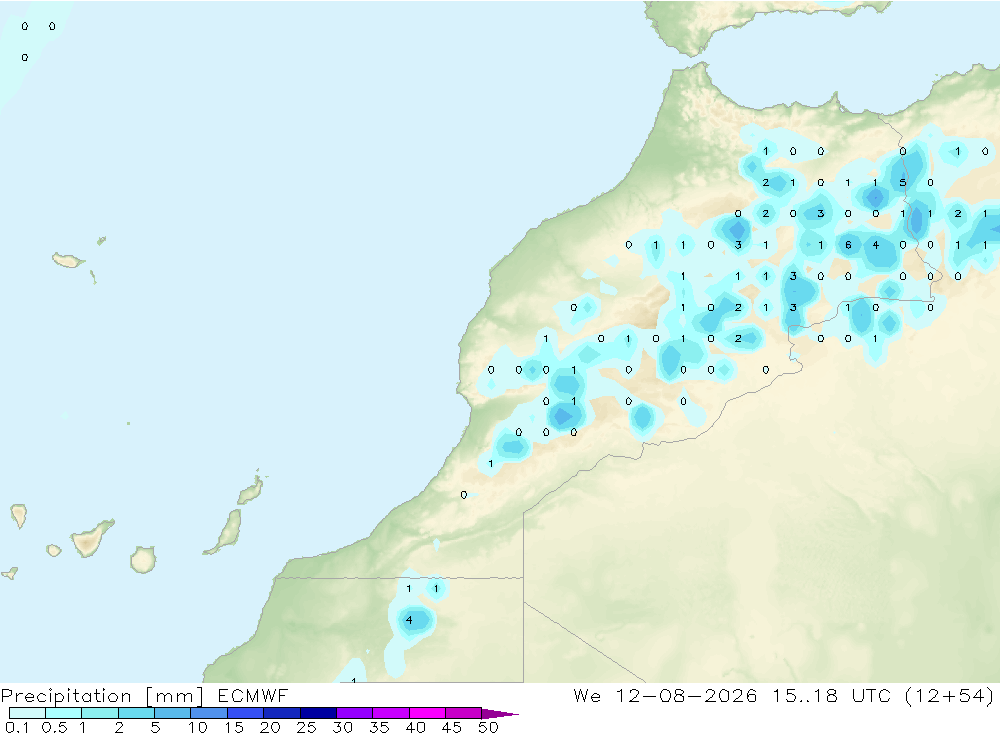Click the '(12+54)' forecast offset
Viewport: 1000px width, 733px height.
coord(950,696)
